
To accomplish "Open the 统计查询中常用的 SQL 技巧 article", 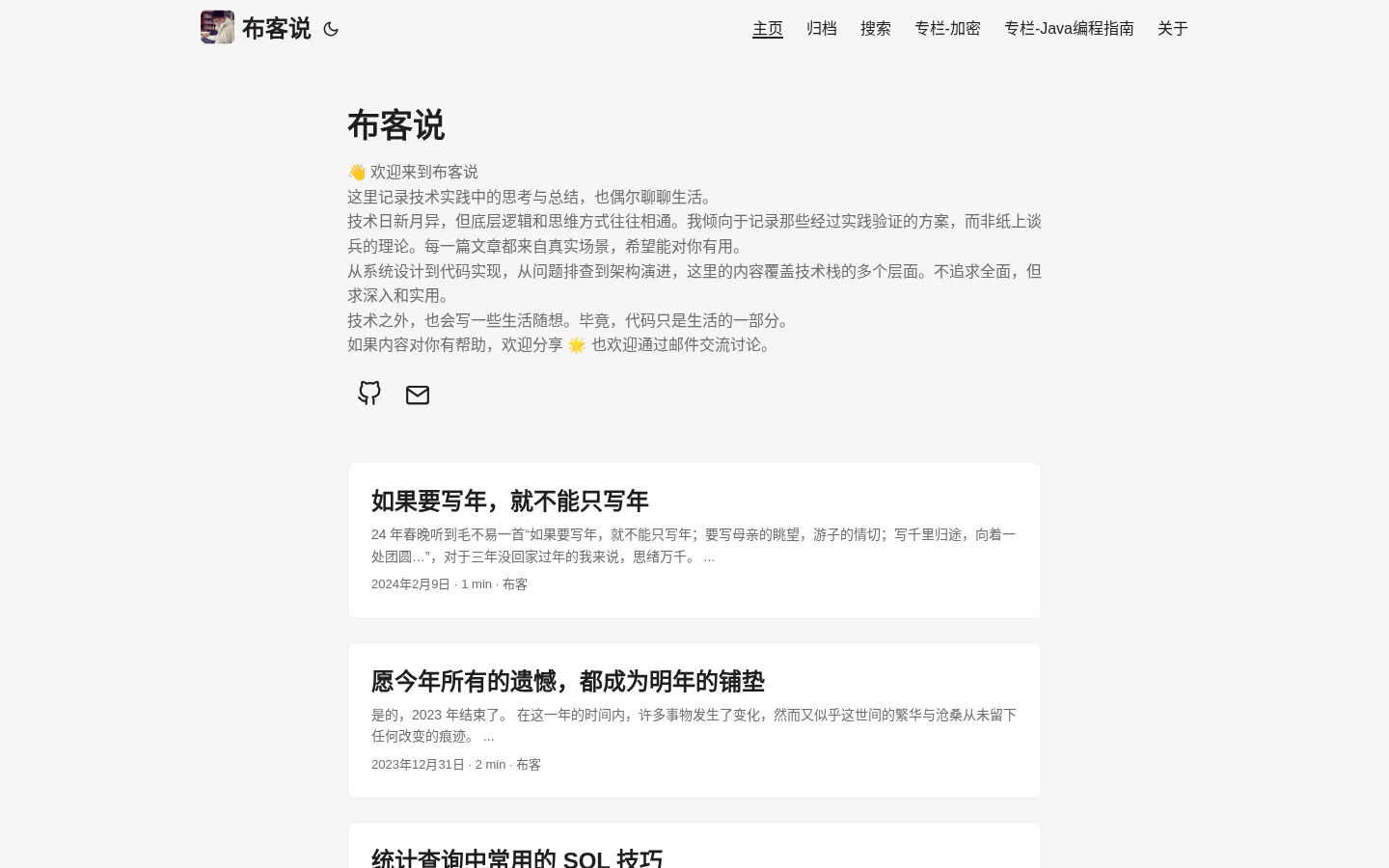I will click(517, 857).
